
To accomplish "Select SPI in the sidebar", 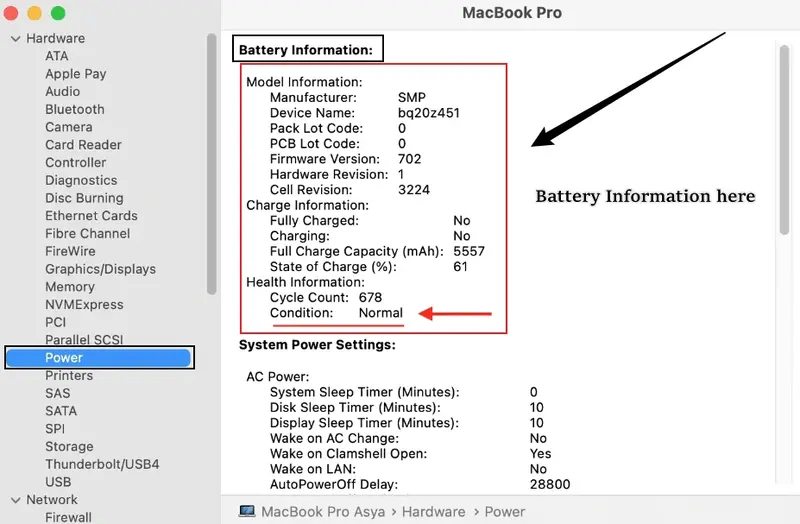I will (x=55, y=429).
